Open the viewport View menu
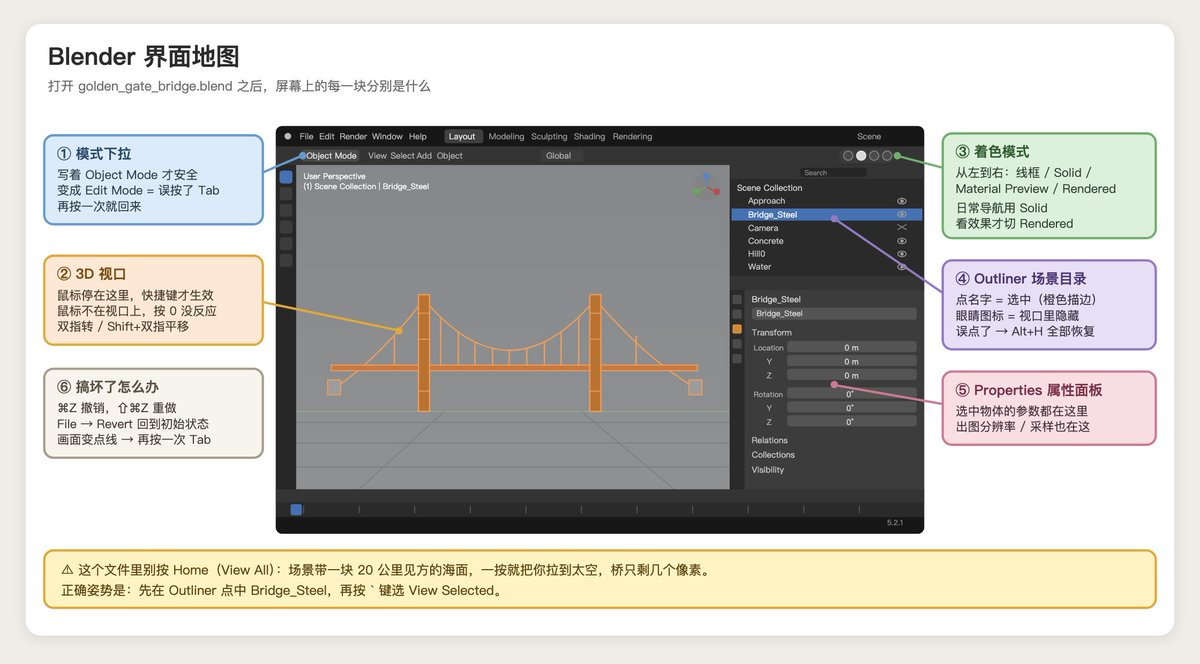Screen dimensions: 1200x664 pyautogui.click(x=377, y=156)
